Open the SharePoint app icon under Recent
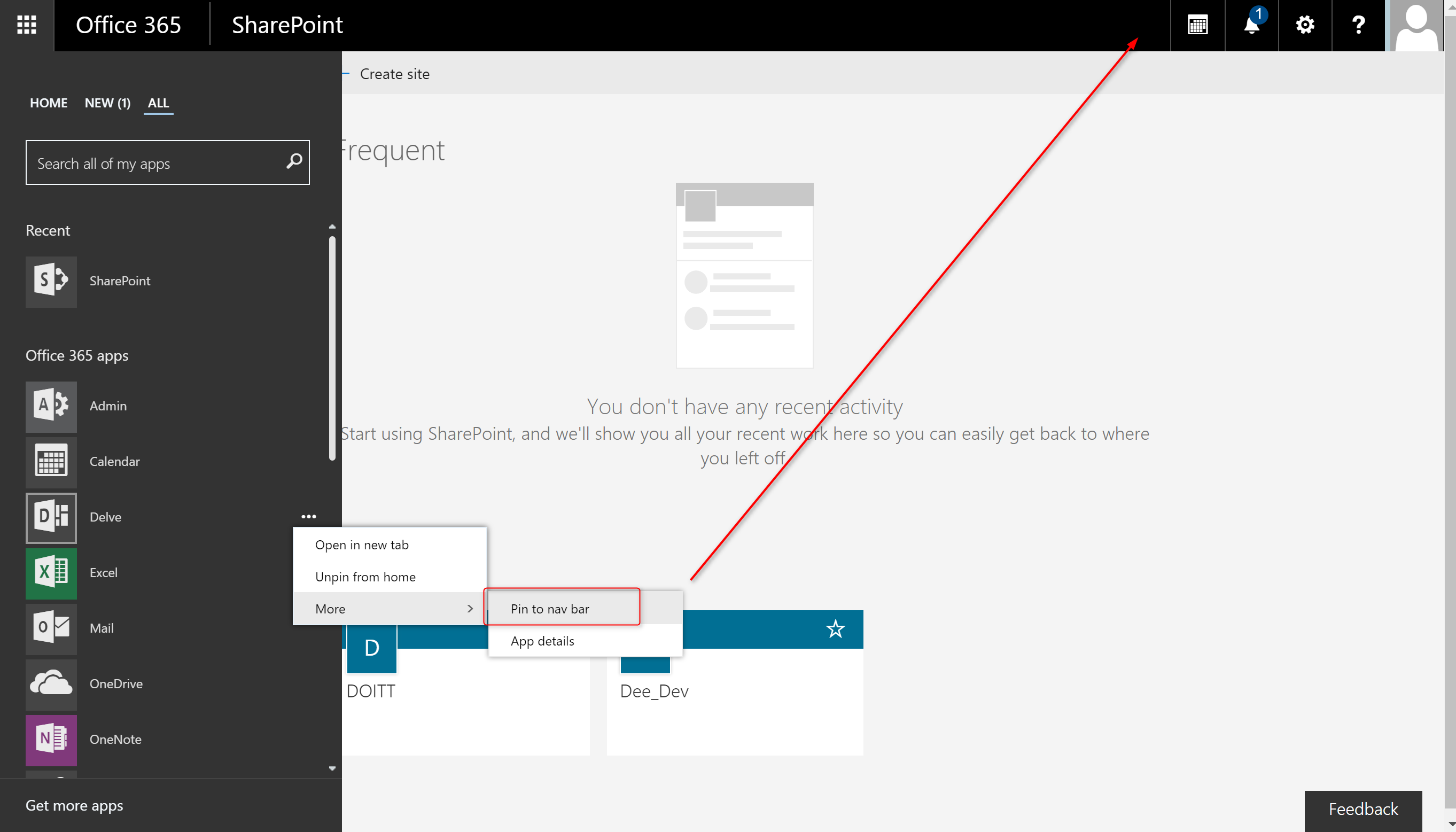This screenshot has width=1456, height=832. coord(51,281)
